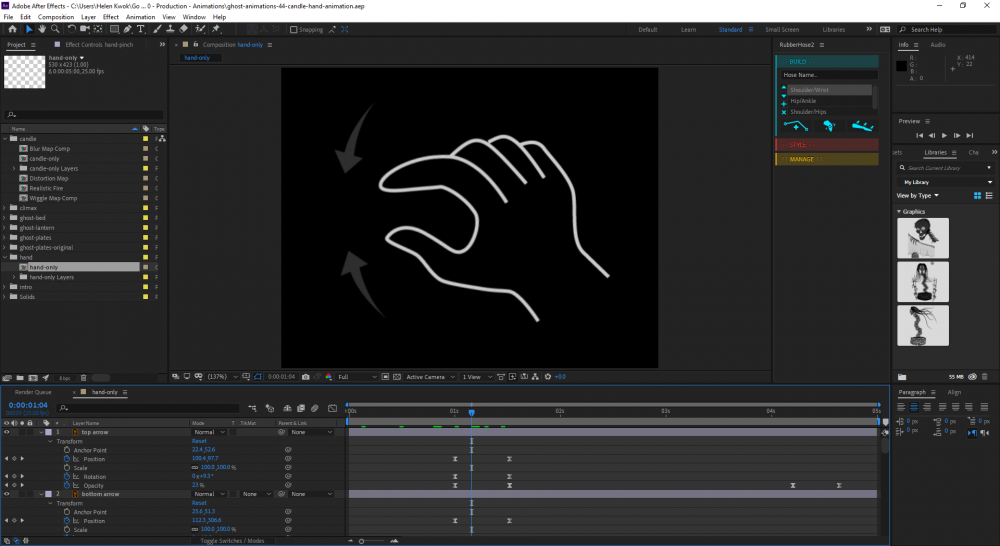
Task: Toggle Rotation stopwatch of top arrow
Action: [67, 476]
